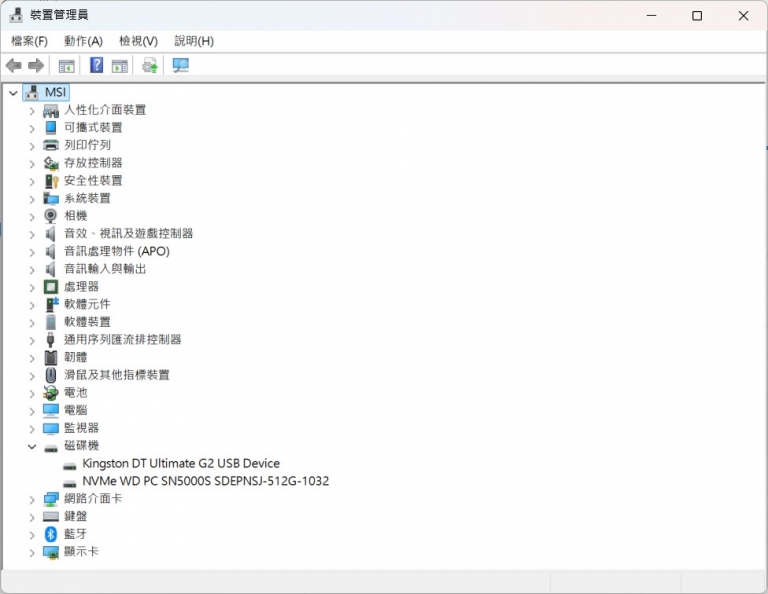768x594 pixels.
Task: Click the Kingston DT Ultimate drive icon
Action: (70, 465)
